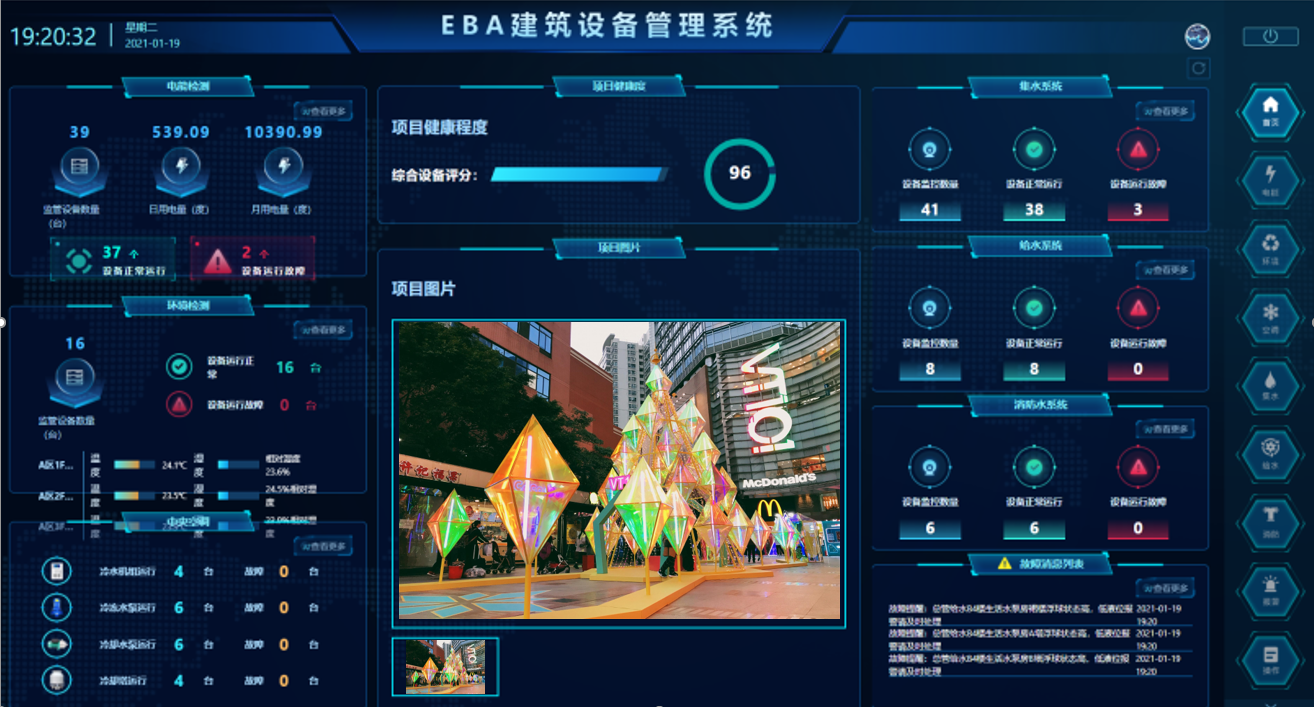Click 查看更多 in 电能检测 panel
1314x707 pixels.
tap(323, 112)
